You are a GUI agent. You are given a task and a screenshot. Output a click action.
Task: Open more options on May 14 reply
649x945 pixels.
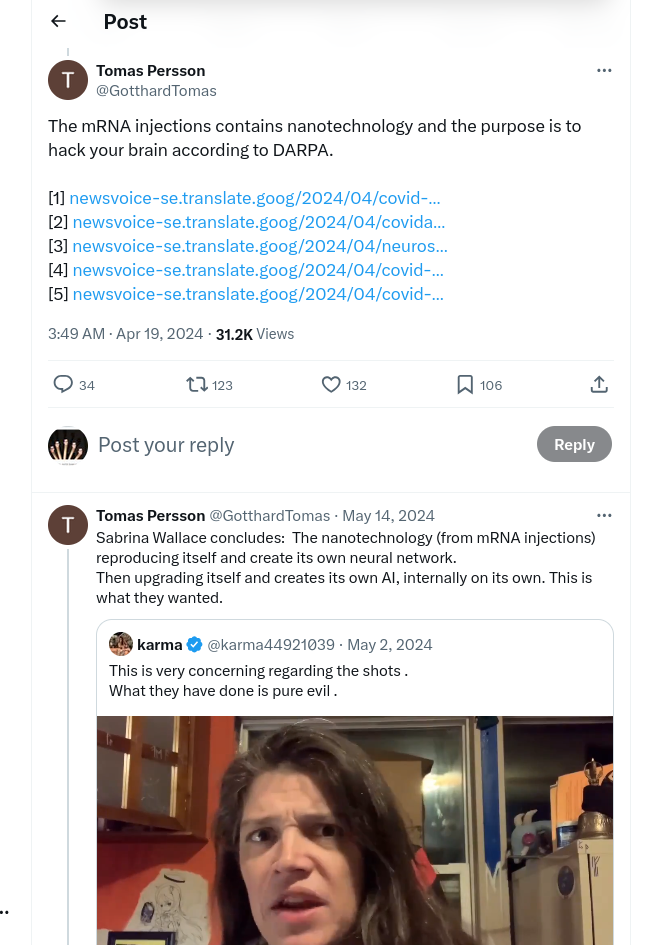pyautogui.click(x=604, y=515)
